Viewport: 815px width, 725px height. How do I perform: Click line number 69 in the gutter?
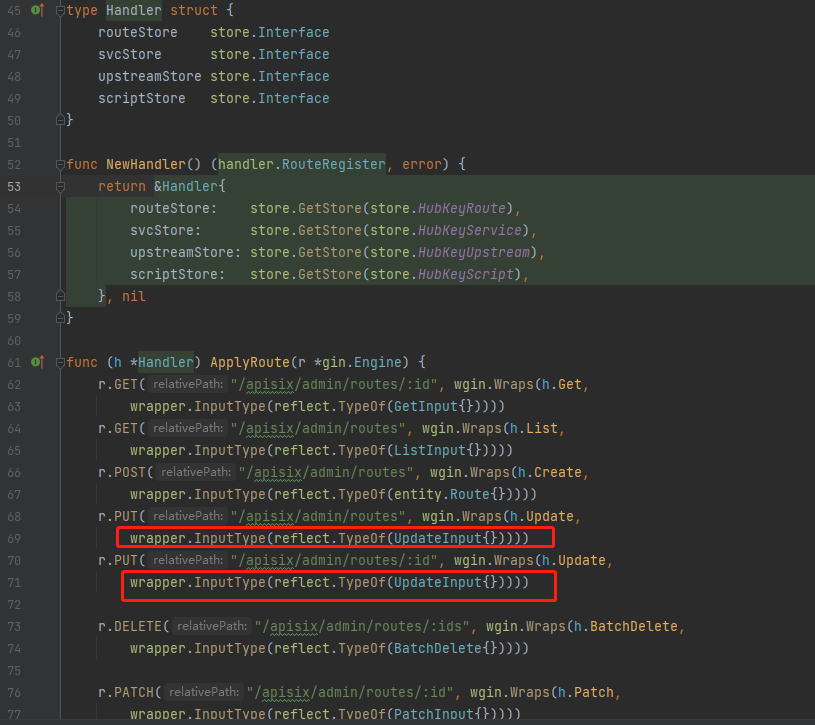pos(14,539)
